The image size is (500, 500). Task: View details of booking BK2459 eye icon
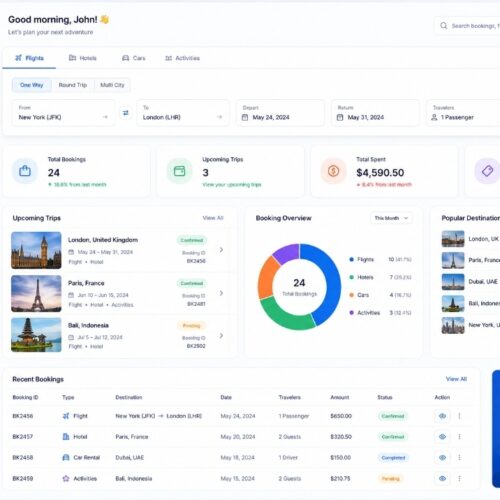tap(442, 478)
